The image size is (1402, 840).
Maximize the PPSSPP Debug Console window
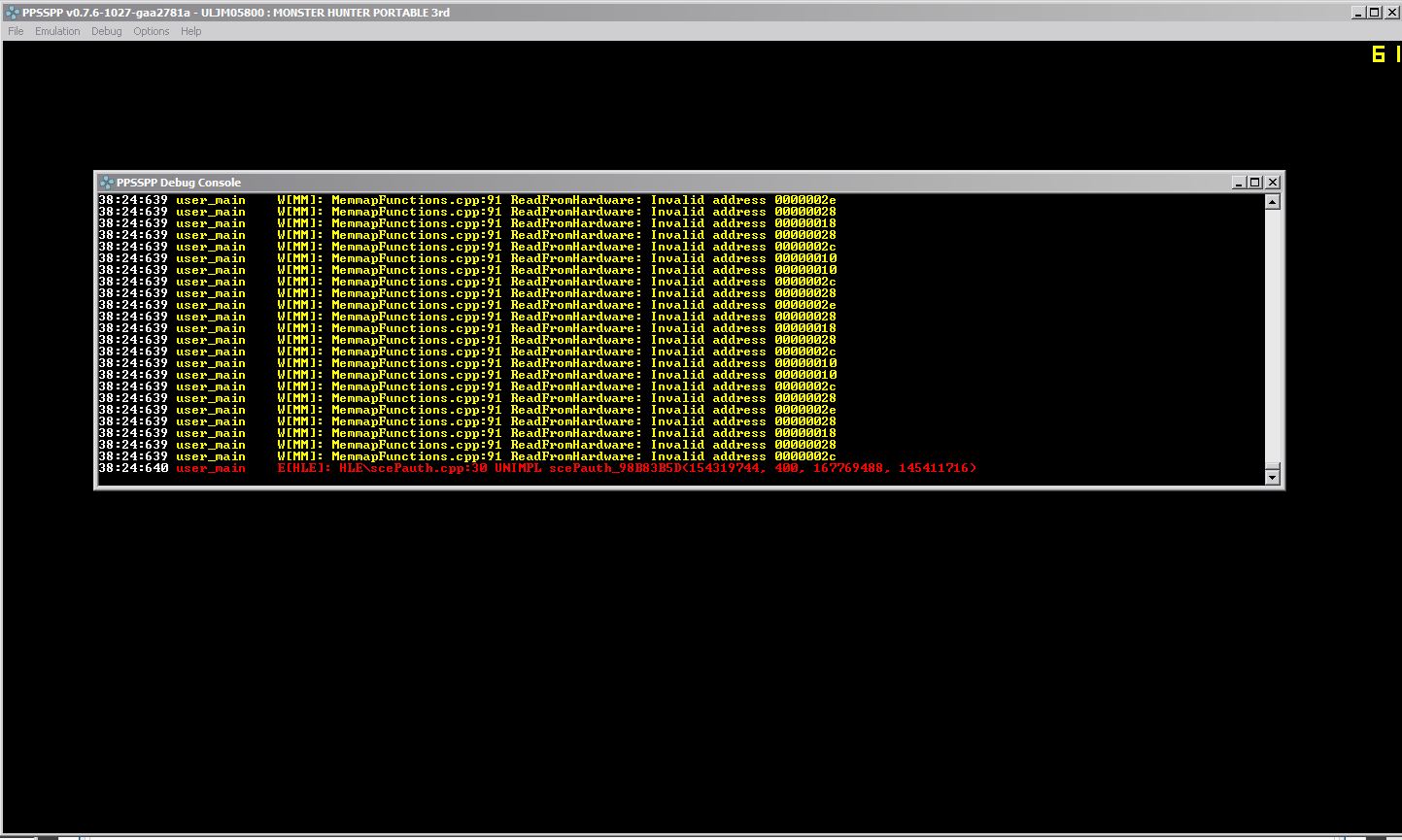1255,183
